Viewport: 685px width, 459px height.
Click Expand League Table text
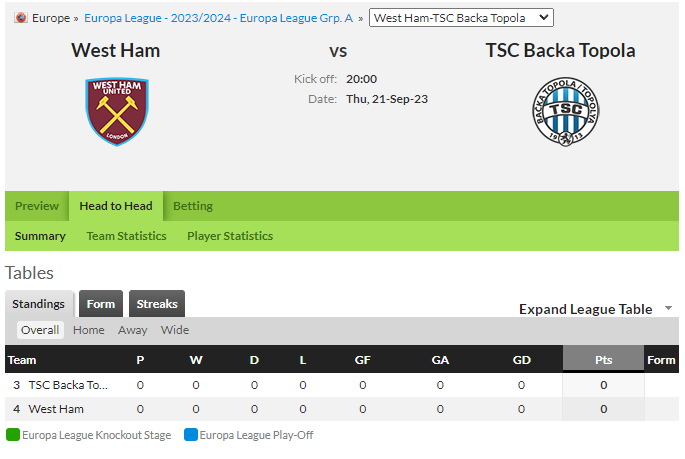click(585, 309)
